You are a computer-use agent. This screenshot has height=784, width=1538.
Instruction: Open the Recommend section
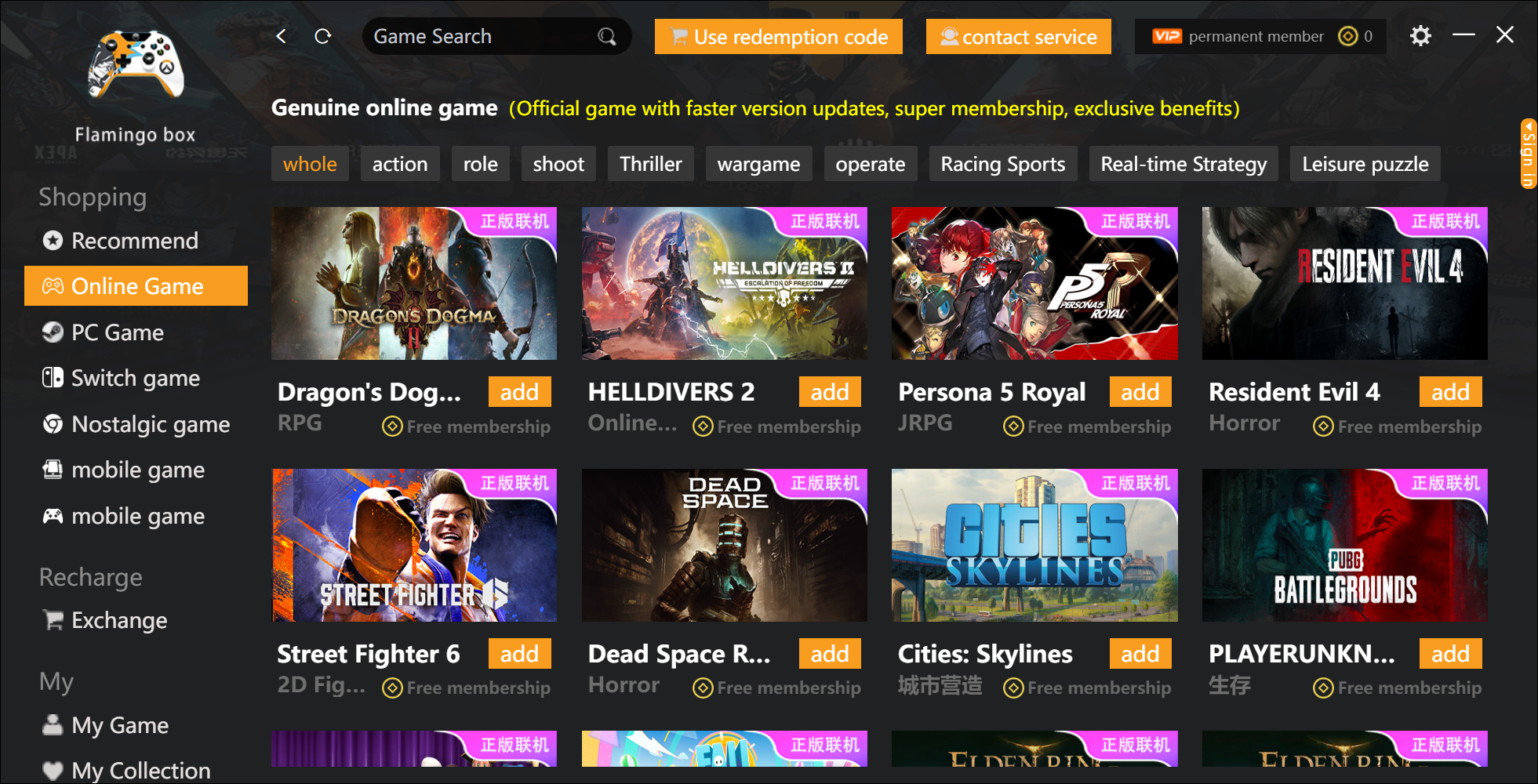(x=136, y=241)
